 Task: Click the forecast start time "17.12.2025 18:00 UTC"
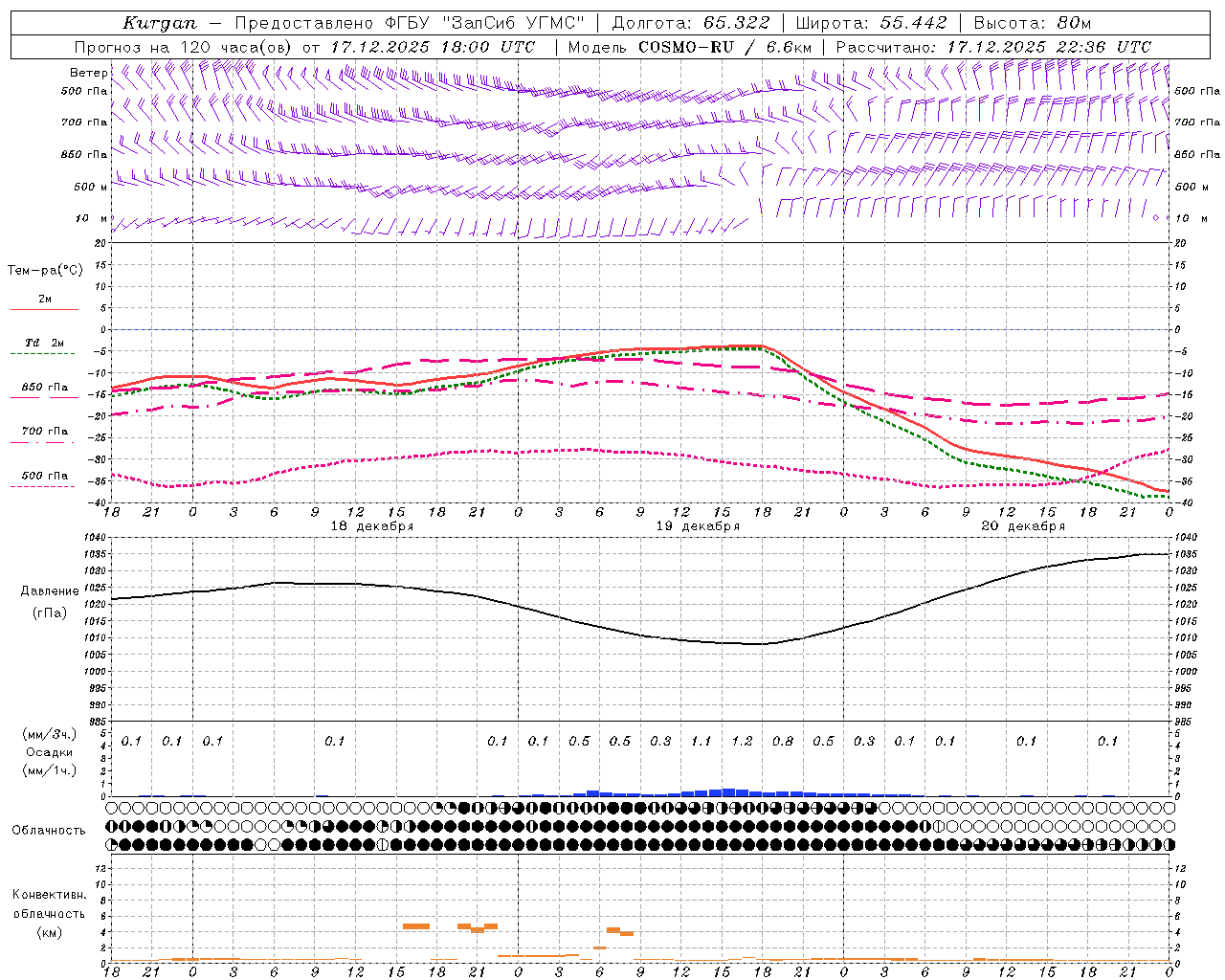coord(433,47)
